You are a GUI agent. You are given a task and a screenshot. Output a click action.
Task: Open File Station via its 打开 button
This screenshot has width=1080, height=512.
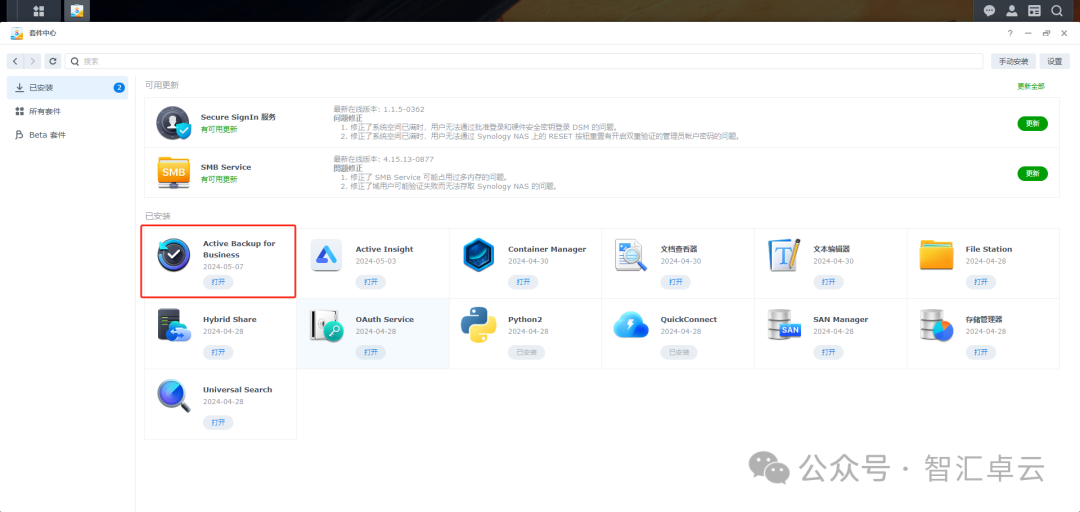[981, 282]
